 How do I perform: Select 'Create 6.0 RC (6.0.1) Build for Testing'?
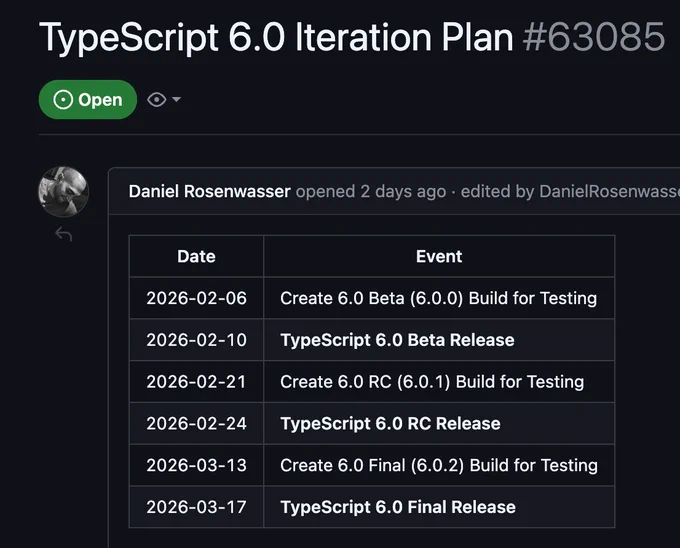pos(439,382)
